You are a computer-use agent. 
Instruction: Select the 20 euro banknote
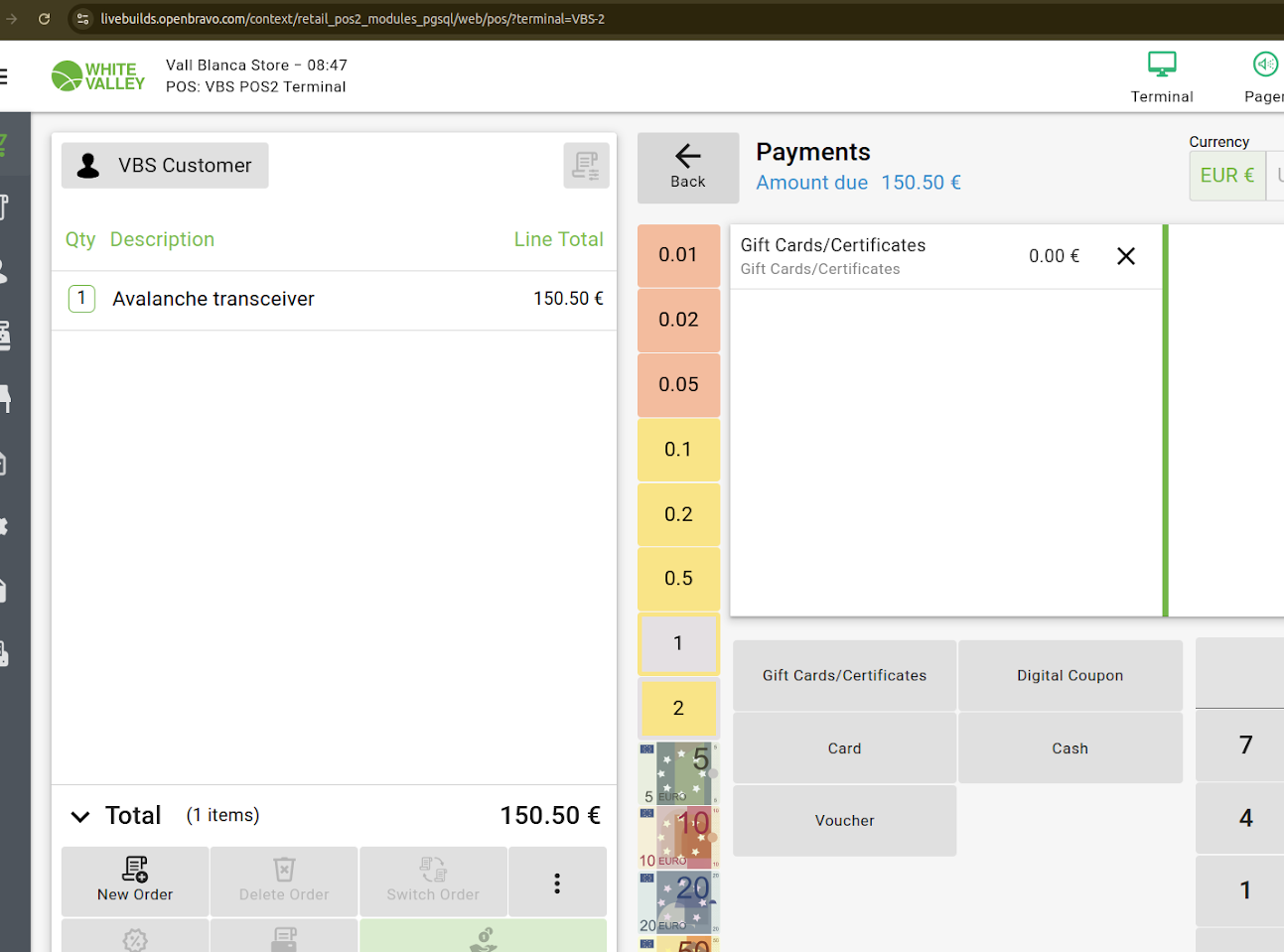click(678, 902)
